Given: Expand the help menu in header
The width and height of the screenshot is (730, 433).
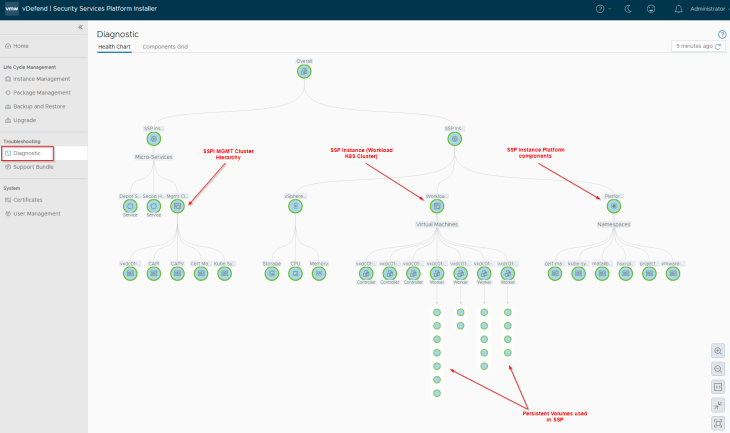Looking at the screenshot, I should coord(602,9).
